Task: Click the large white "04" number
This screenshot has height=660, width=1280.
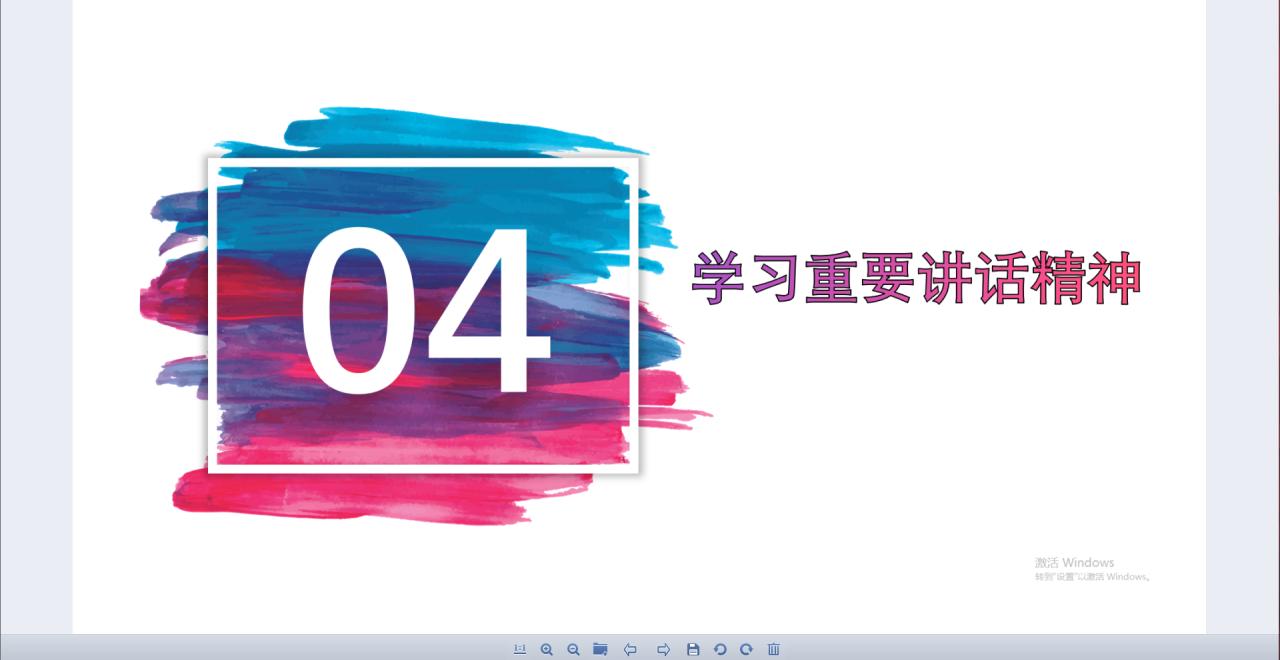Action: (x=425, y=310)
